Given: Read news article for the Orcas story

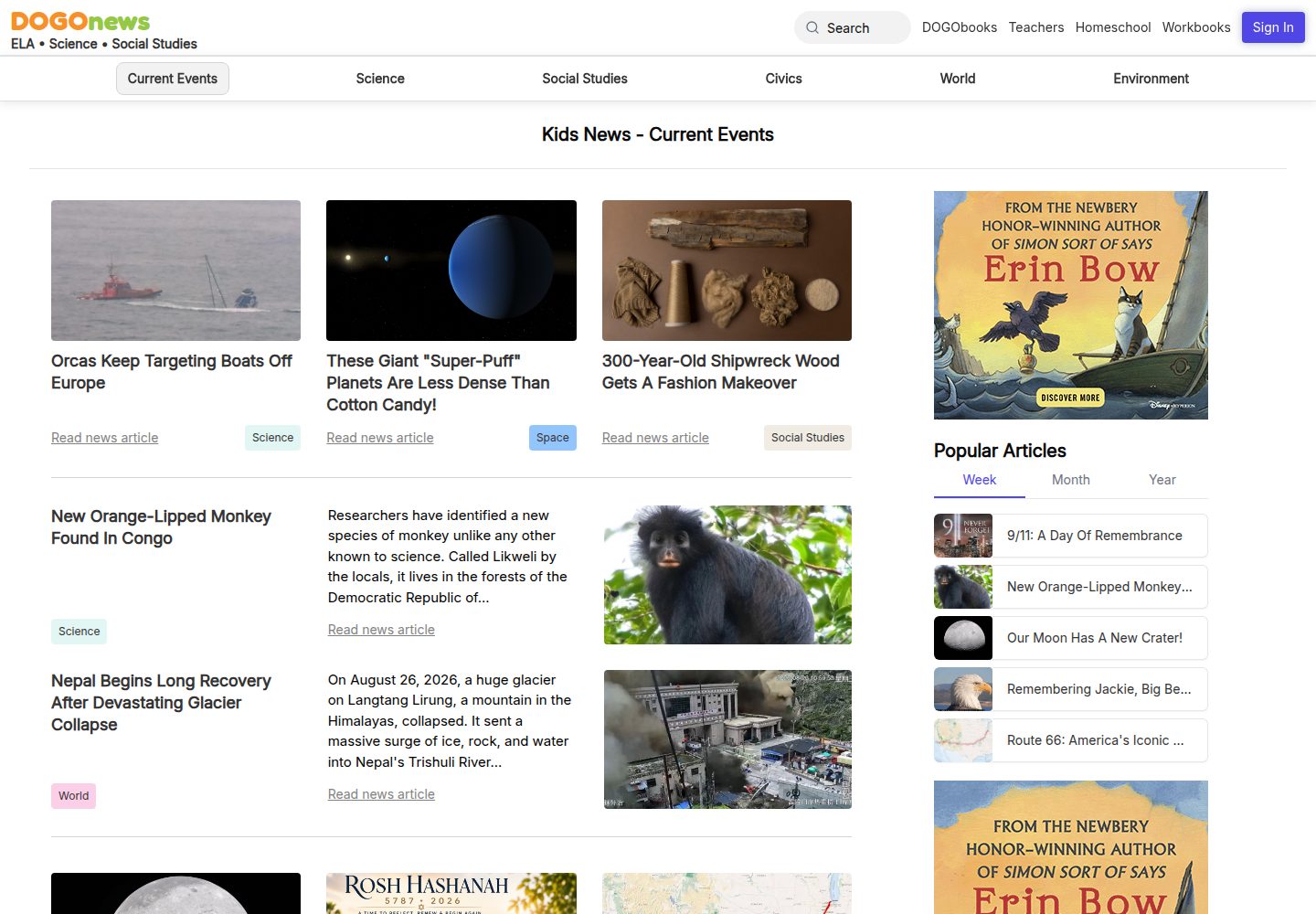Looking at the screenshot, I should coord(105,438).
